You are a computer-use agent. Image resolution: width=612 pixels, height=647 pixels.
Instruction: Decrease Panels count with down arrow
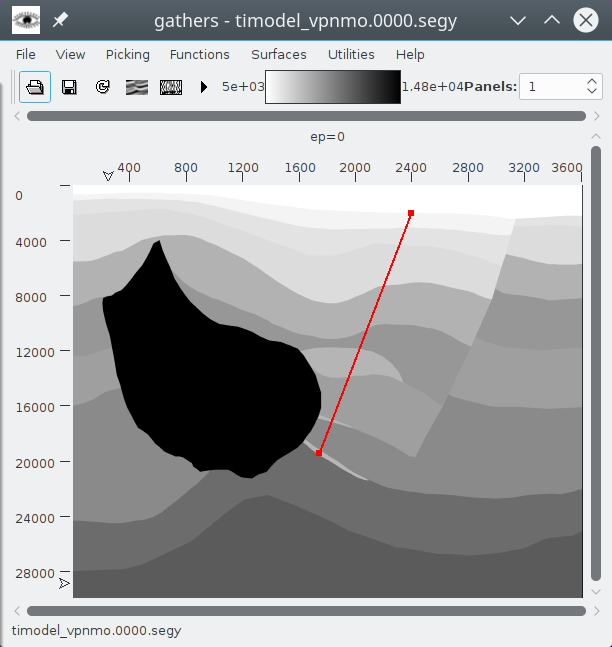pyautogui.click(x=592, y=91)
